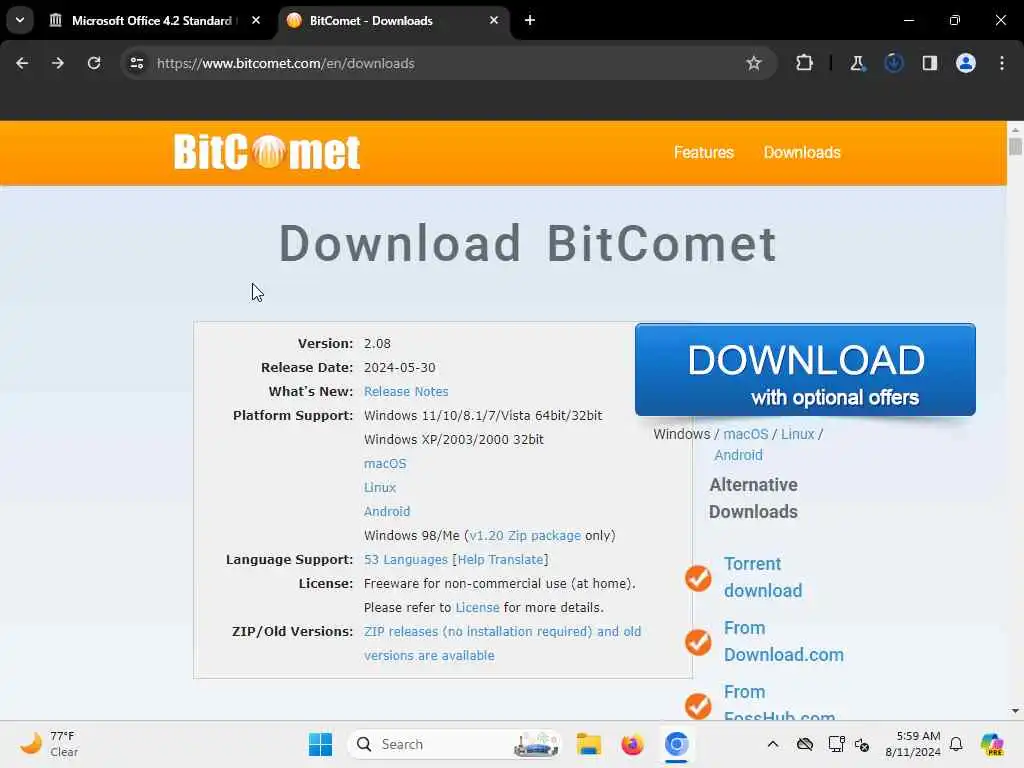Click the release date '2024-05-30'
The height and width of the screenshot is (768, 1024).
[x=400, y=368]
